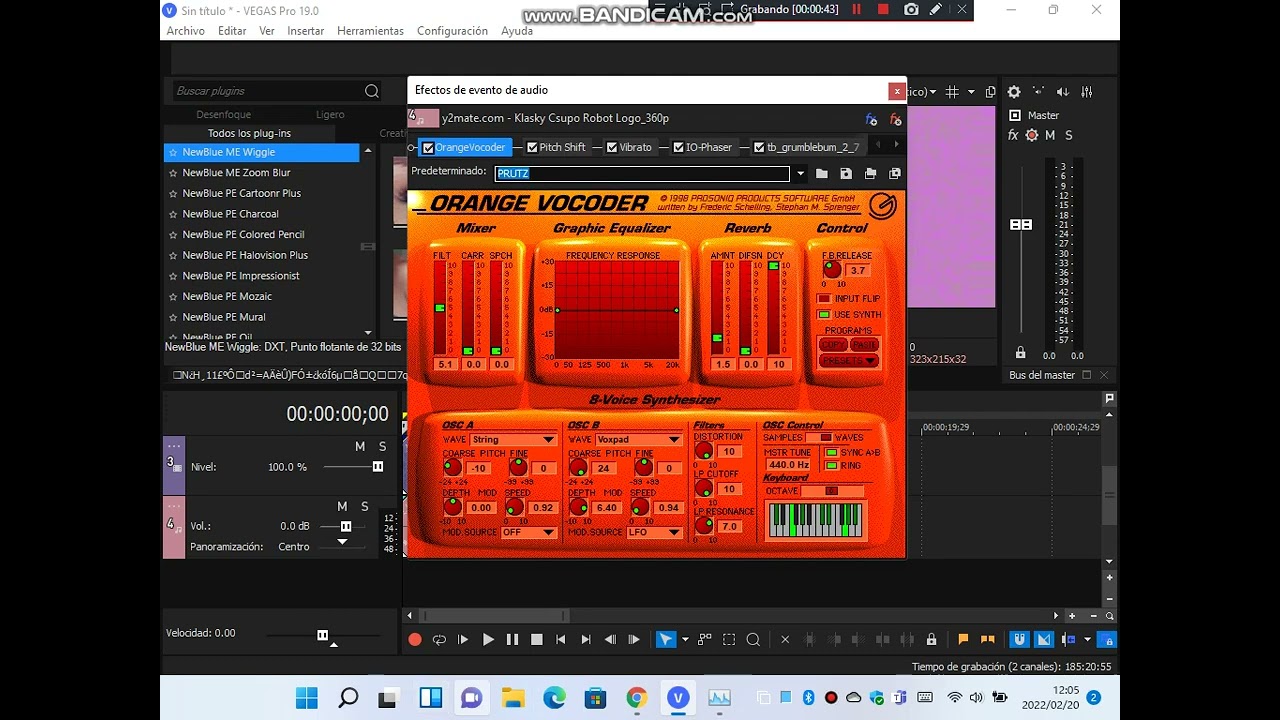This screenshot has height=720, width=1280.
Task: Toggle SYNC A>B switch
Action: pyautogui.click(x=831, y=452)
